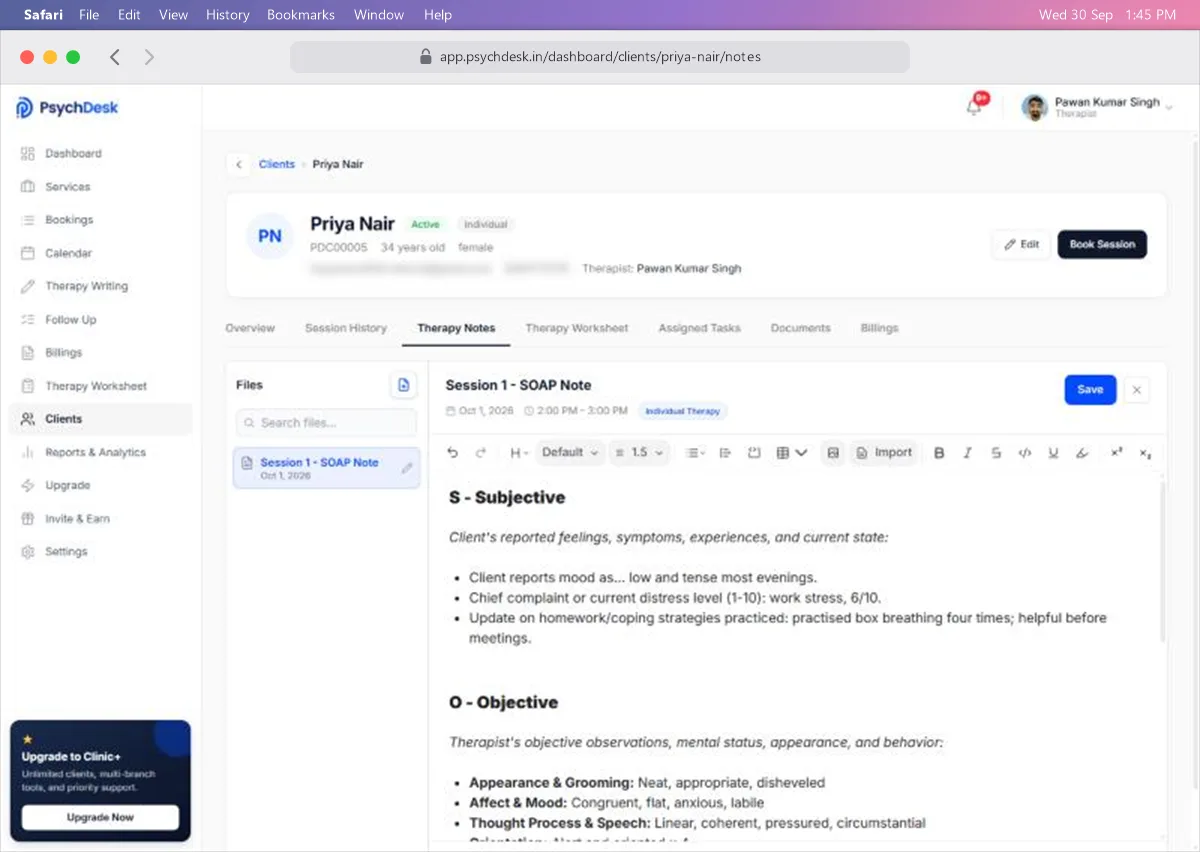Image resolution: width=1200 pixels, height=852 pixels.
Task: Open the File menu
Action: (x=89, y=15)
